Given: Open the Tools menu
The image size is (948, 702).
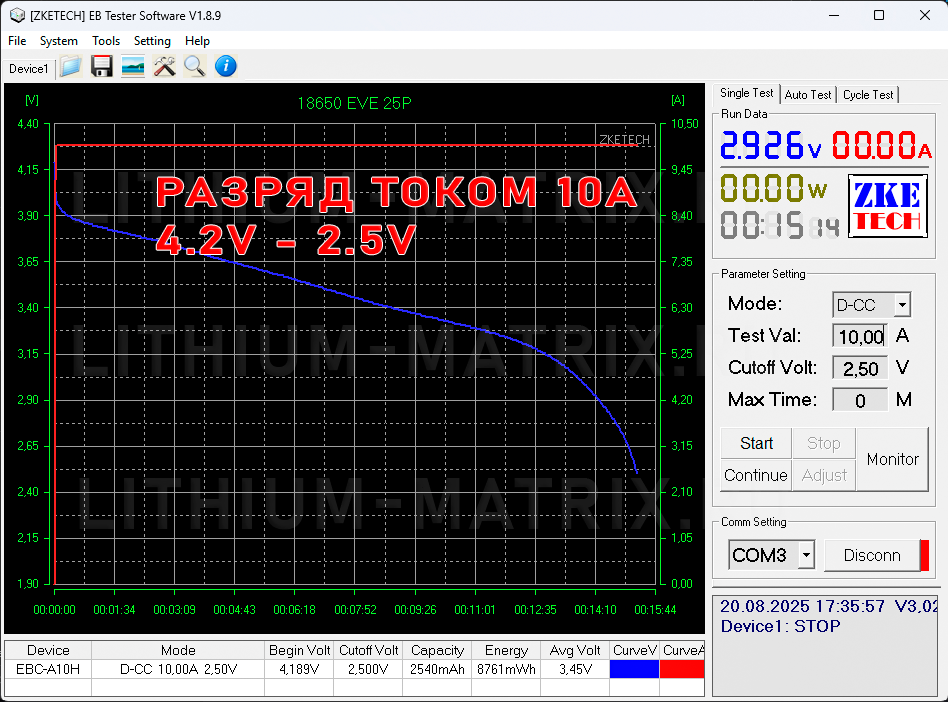Looking at the screenshot, I should [x=106, y=41].
